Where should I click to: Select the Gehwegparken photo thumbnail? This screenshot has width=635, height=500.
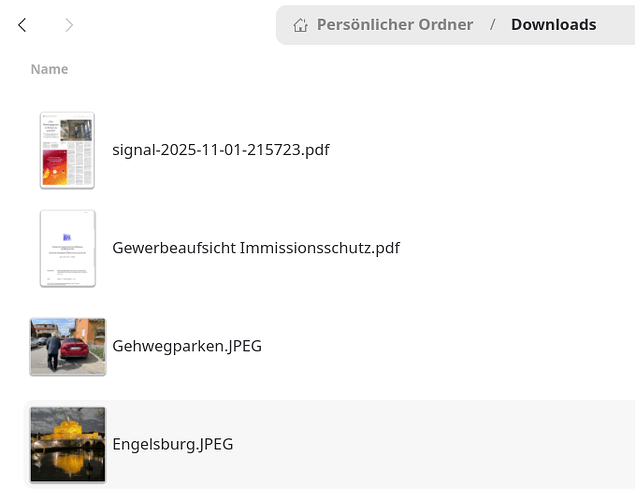click(x=67, y=346)
